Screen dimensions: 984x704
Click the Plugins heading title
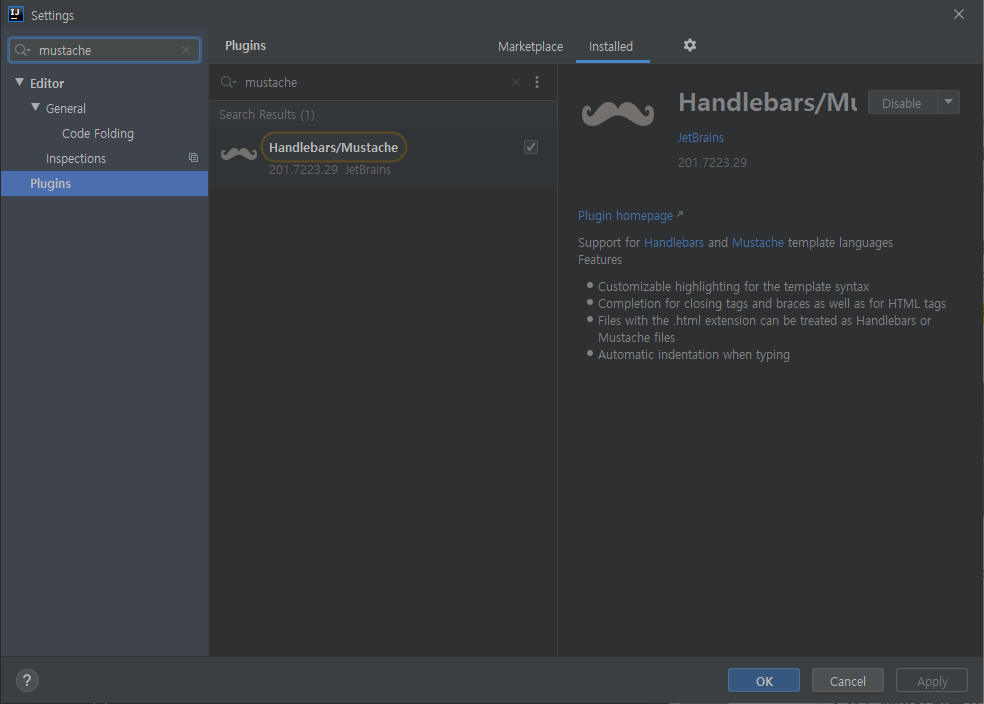click(245, 45)
